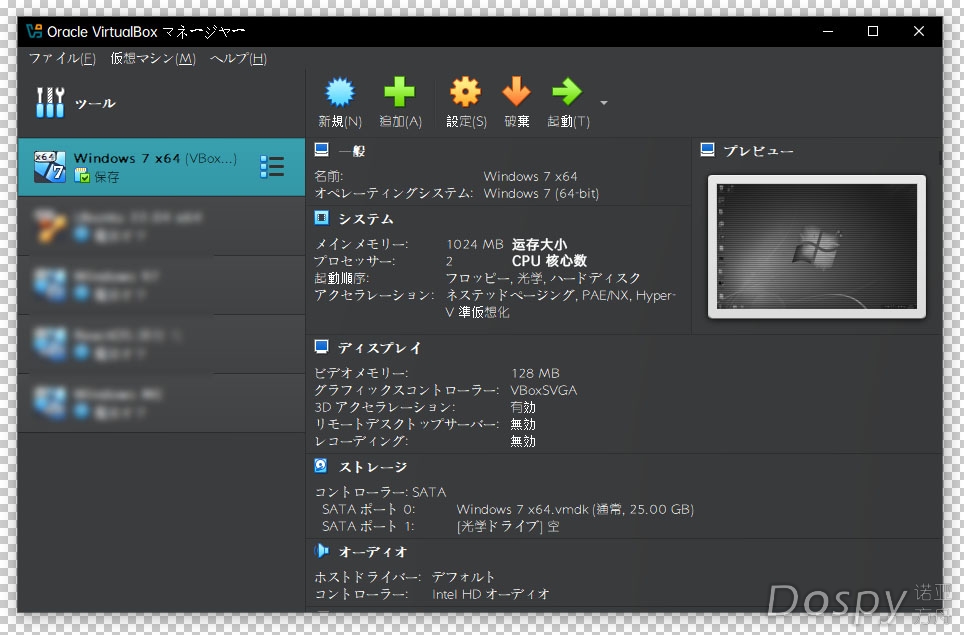Click the 一般 monitor icon

(x=322, y=149)
